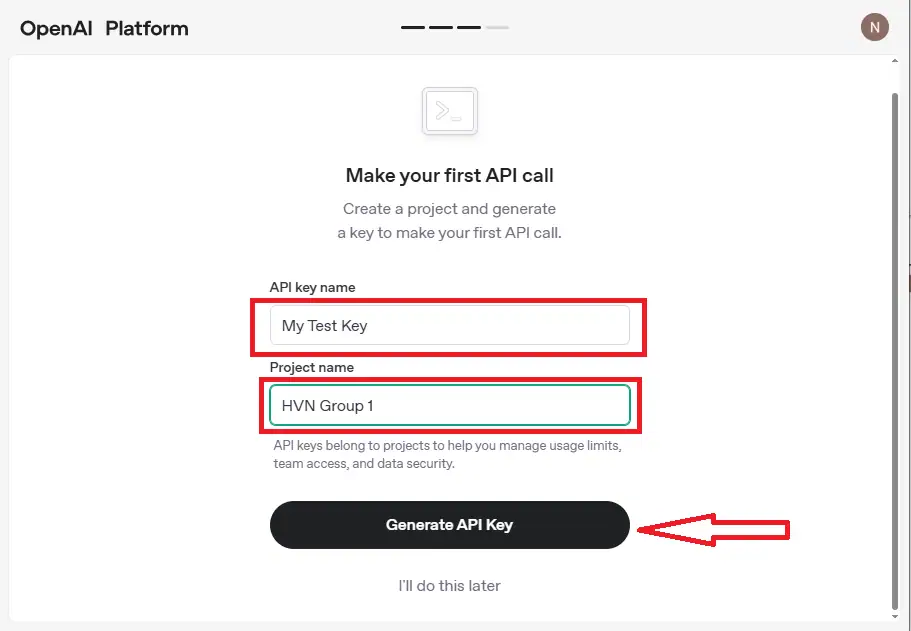Screen dimensions: 911x631
Task: Select the second onboarding progress step
Action: [x=441, y=28]
